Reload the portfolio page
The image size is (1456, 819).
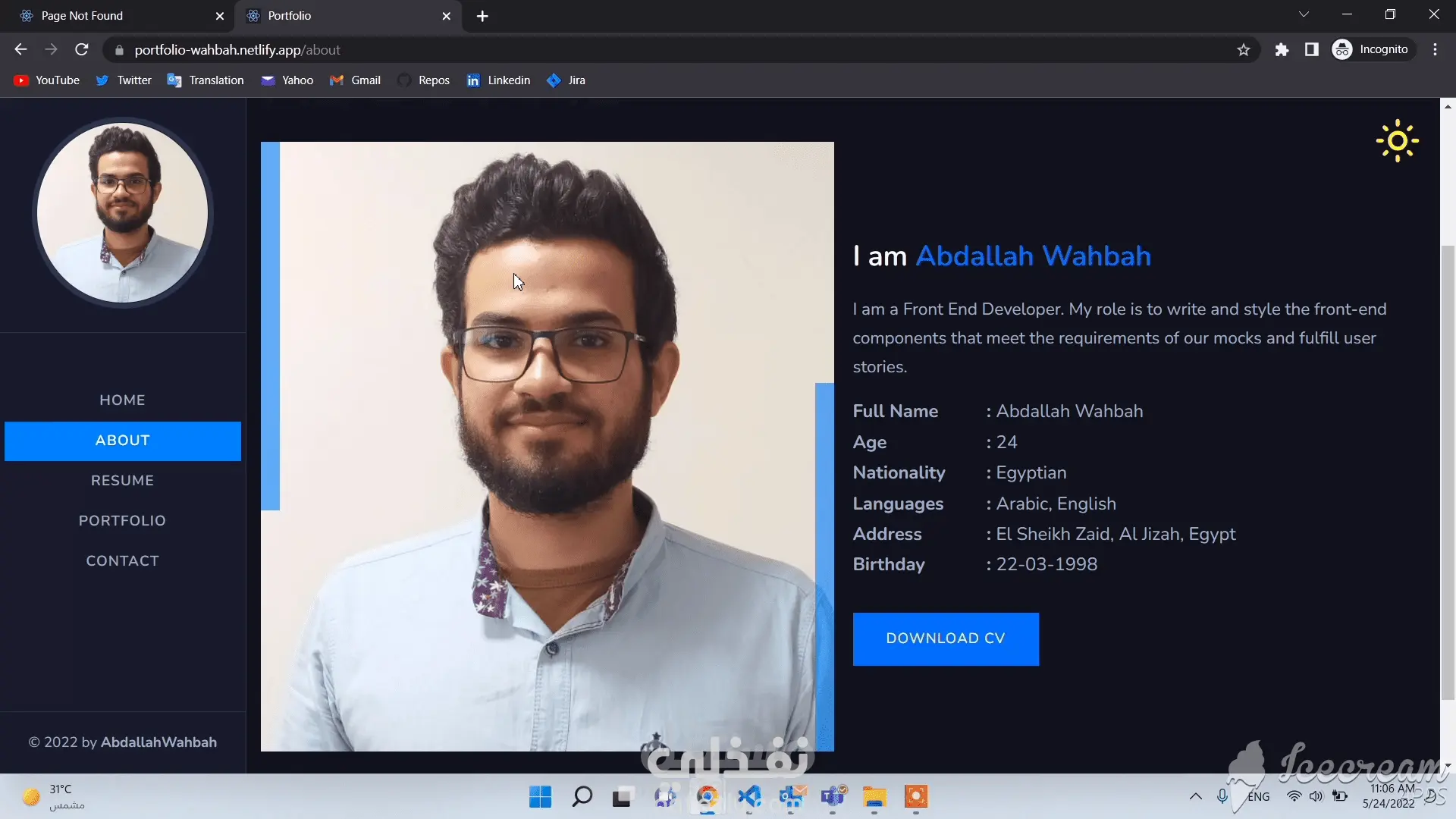[x=82, y=50]
